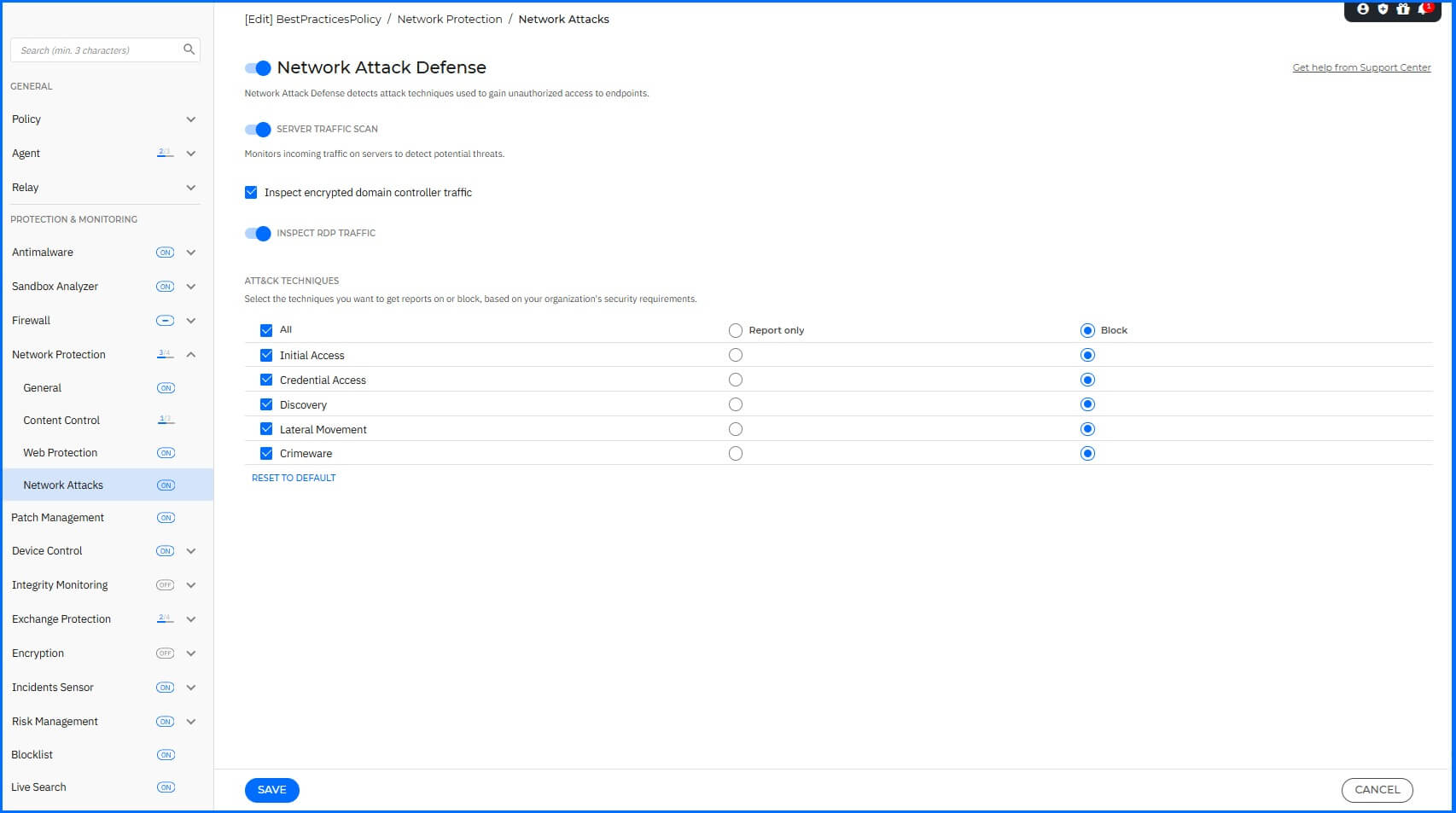The height and width of the screenshot is (813, 1456).
Task: Click the search magnifier icon in sidebar
Action: pyautogui.click(x=189, y=49)
